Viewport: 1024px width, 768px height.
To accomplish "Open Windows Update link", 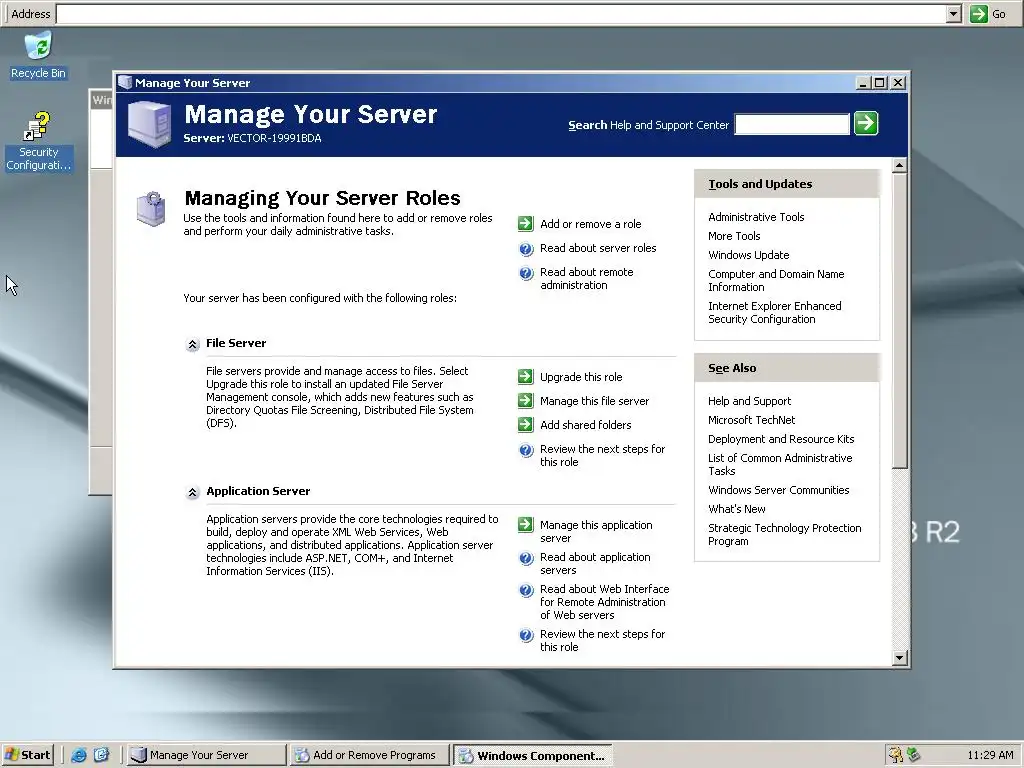I will pos(748,255).
